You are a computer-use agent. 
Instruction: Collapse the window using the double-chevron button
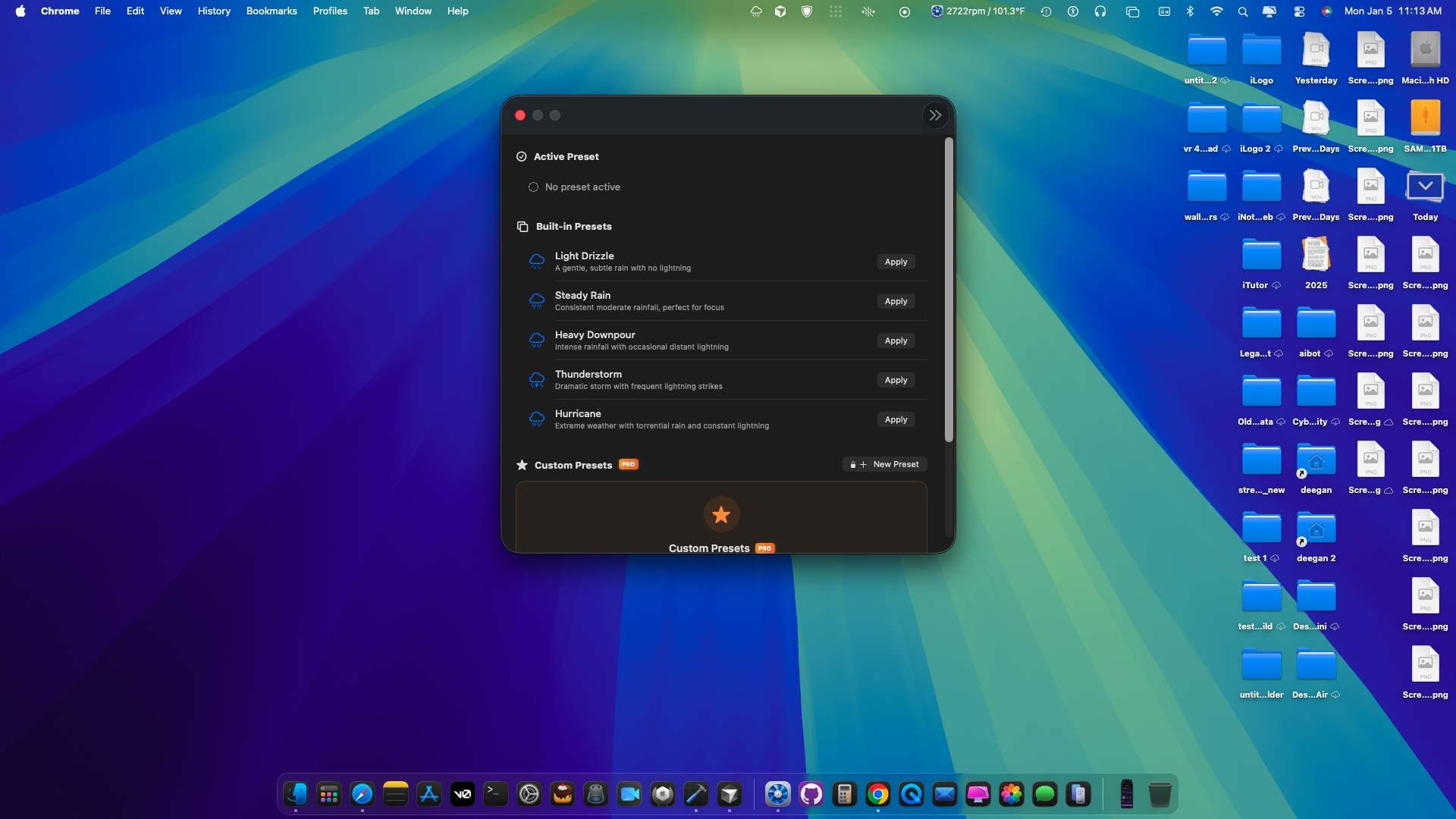tap(935, 115)
